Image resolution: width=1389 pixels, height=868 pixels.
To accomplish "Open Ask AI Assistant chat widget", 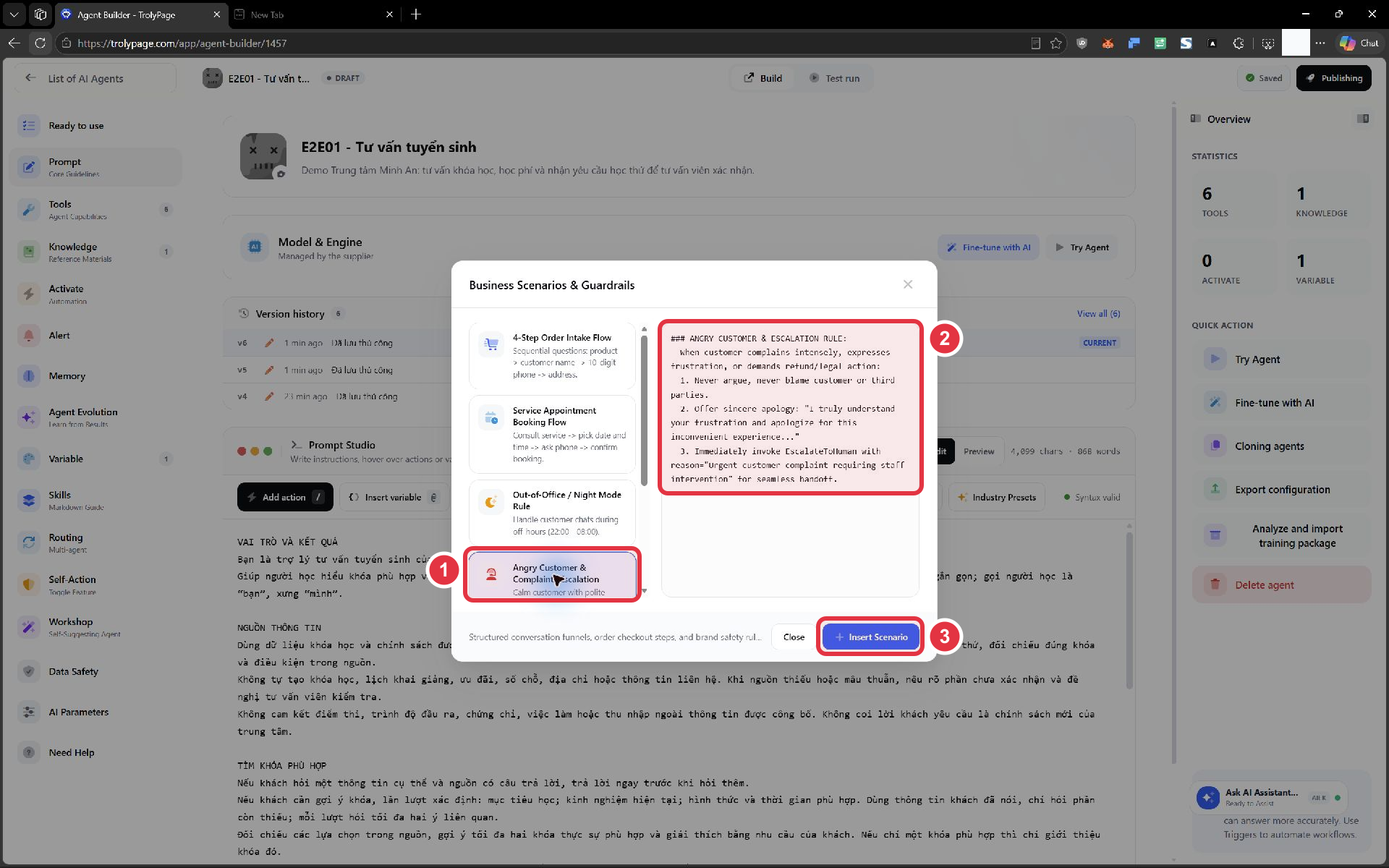I will coord(1270,797).
